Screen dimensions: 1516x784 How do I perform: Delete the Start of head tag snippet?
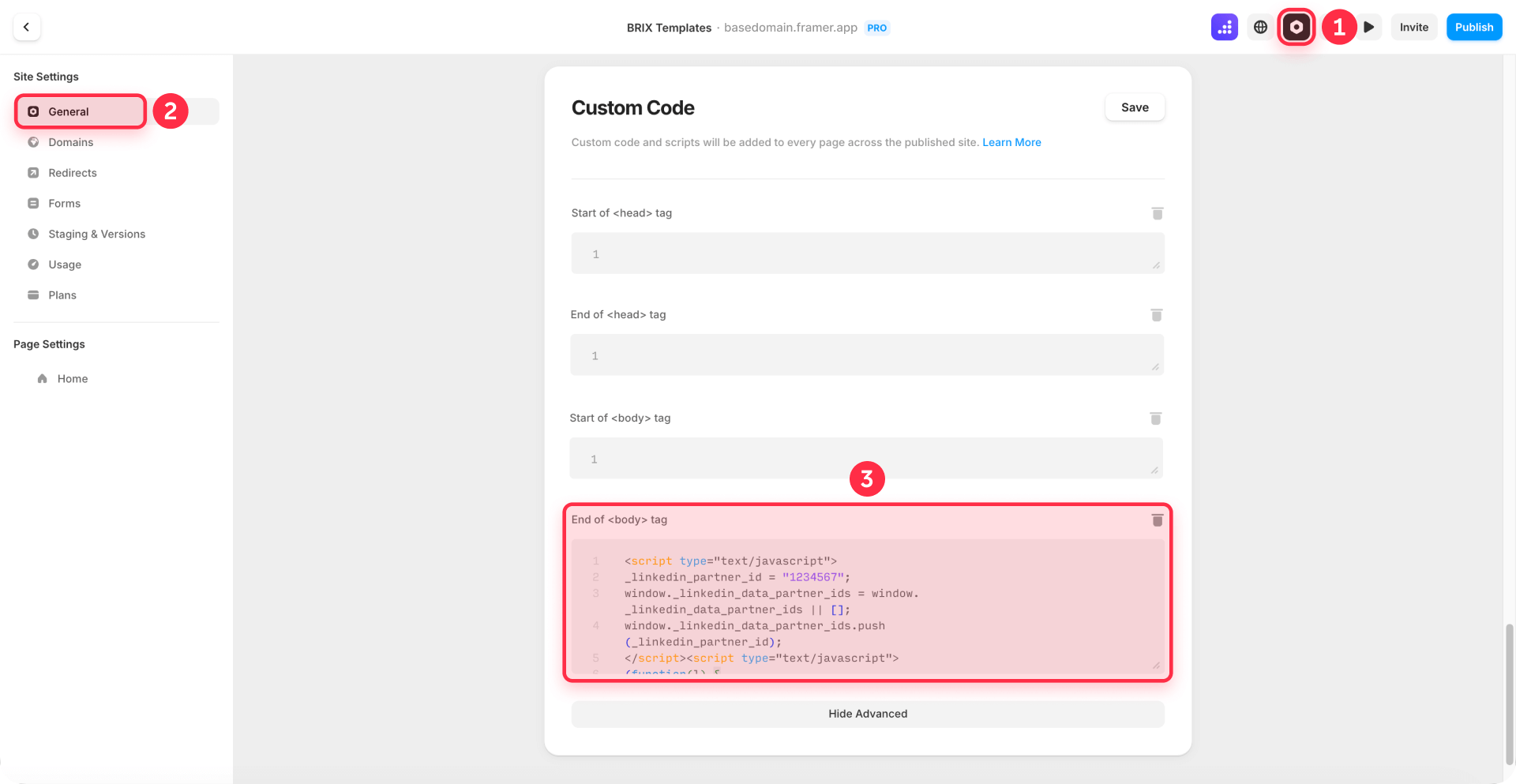coord(1157,213)
